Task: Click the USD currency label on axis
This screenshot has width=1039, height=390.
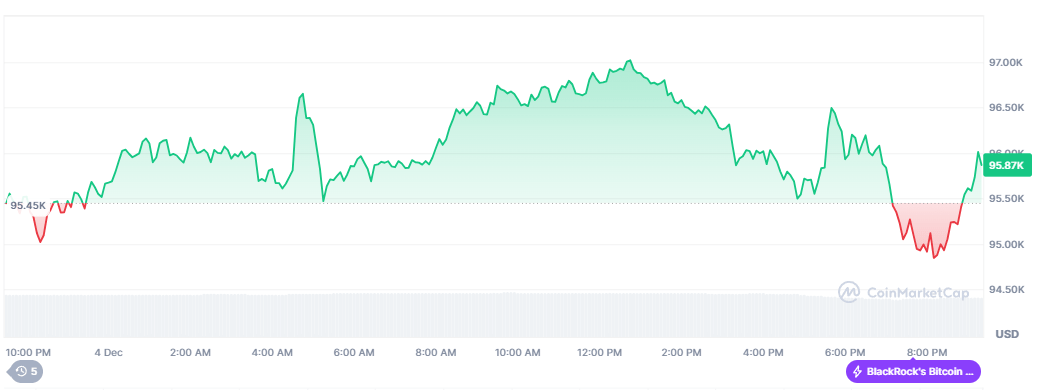Action: 1007,334
